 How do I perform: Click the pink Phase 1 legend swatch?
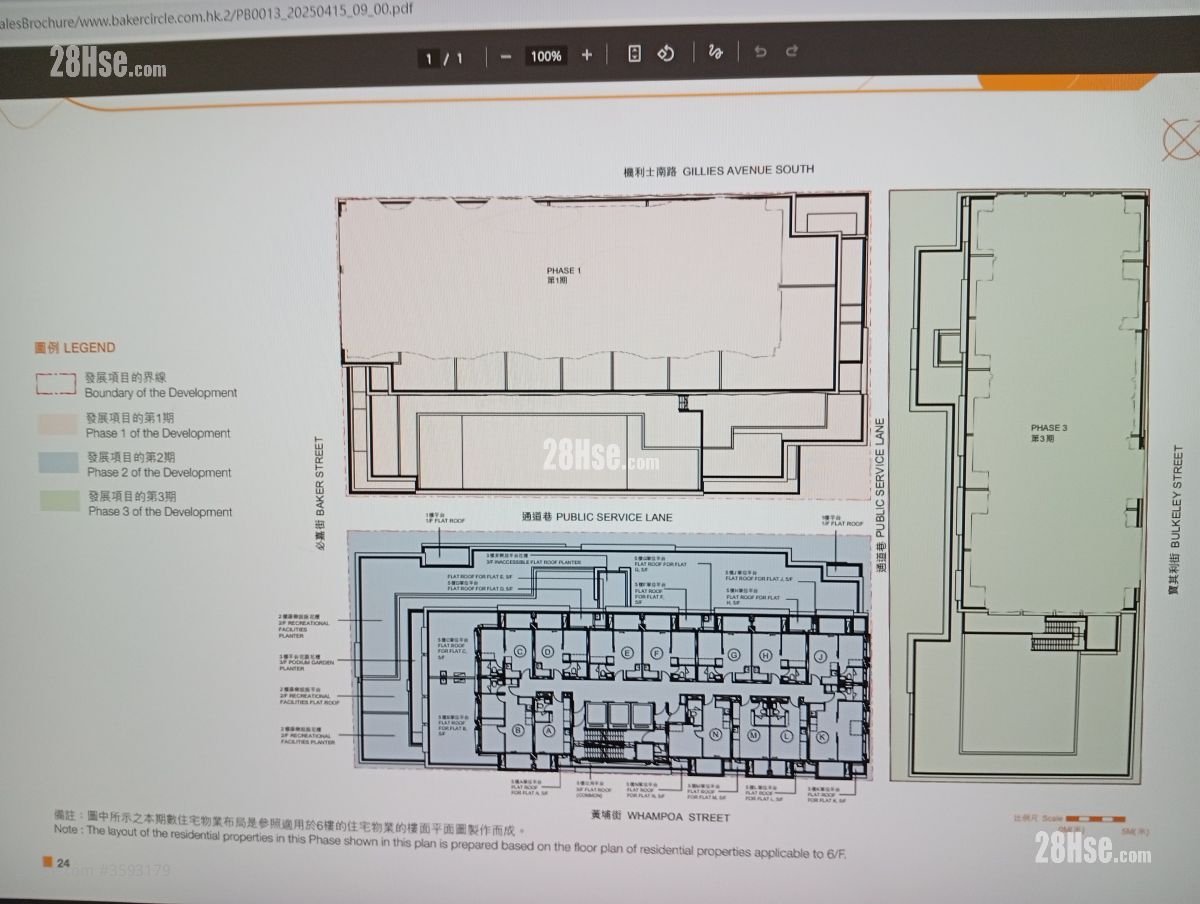tap(58, 425)
